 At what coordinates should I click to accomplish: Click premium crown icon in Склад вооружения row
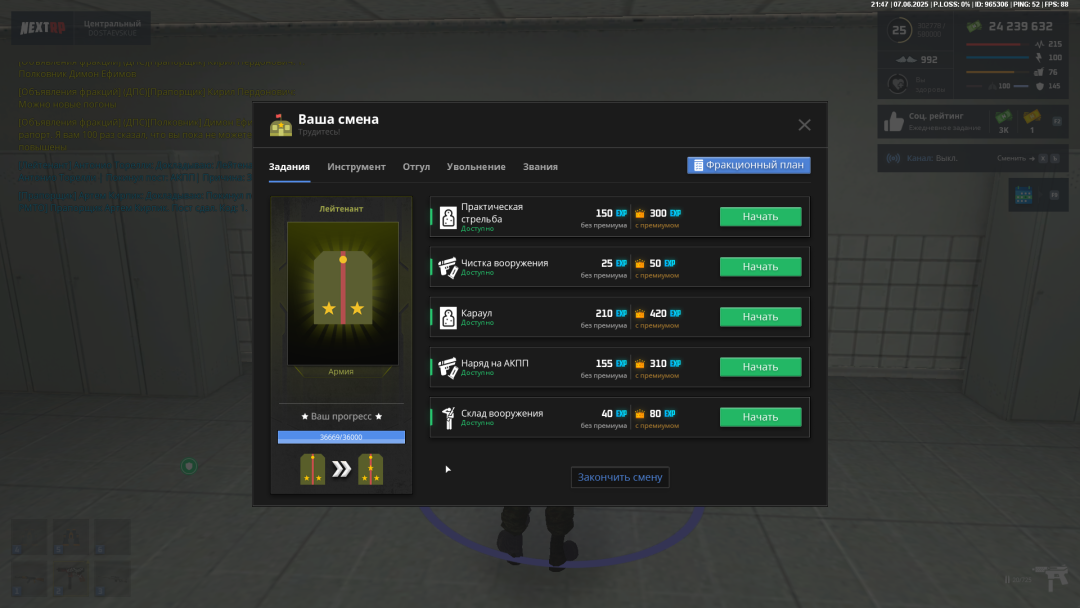640,415
